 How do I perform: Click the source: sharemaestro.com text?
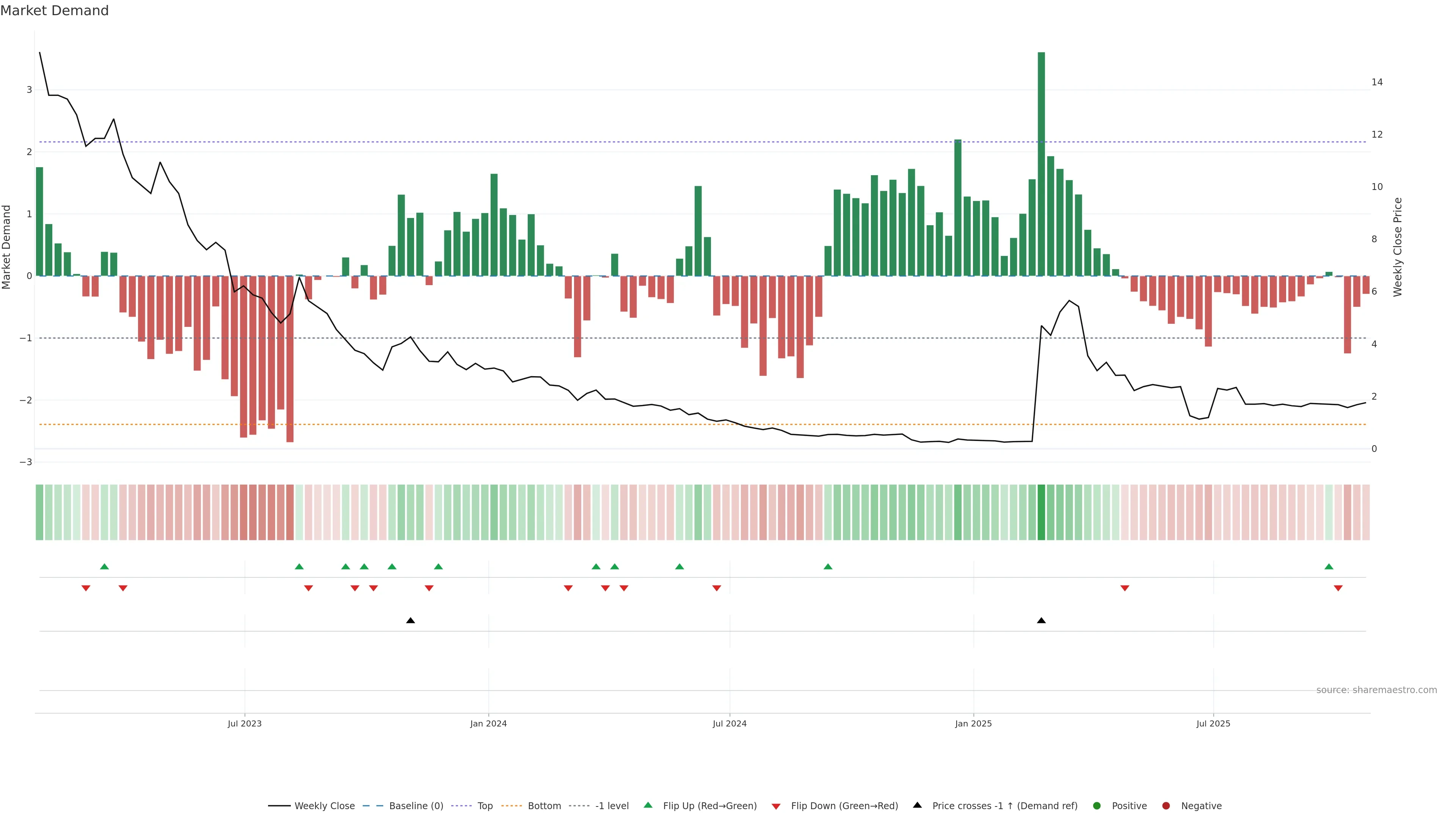pyautogui.click(x=1376, y=690)
